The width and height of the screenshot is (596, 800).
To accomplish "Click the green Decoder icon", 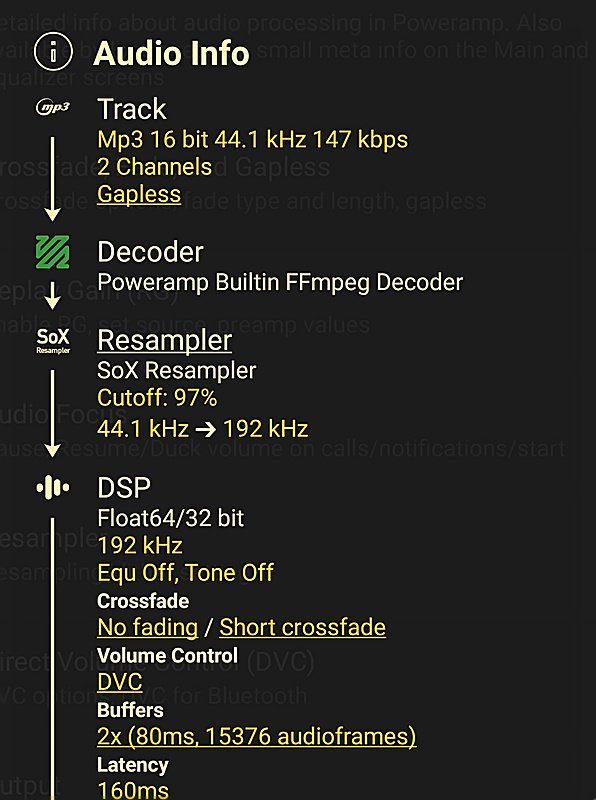I will pyautogui.click(x=51, y=251).
